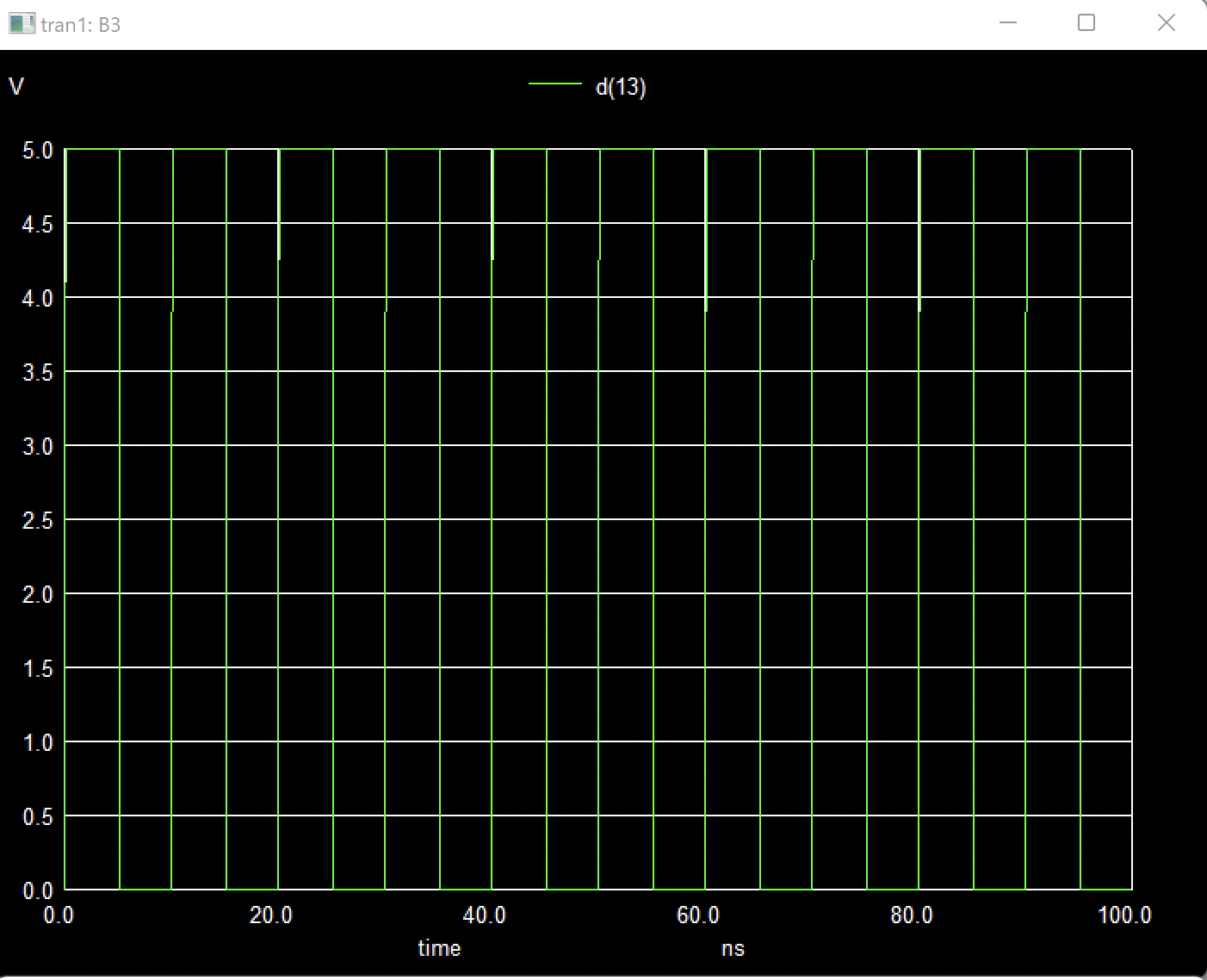Click the 4.5 y-axis tick label
1207x980 pixels.
click(x=38, y=225)
